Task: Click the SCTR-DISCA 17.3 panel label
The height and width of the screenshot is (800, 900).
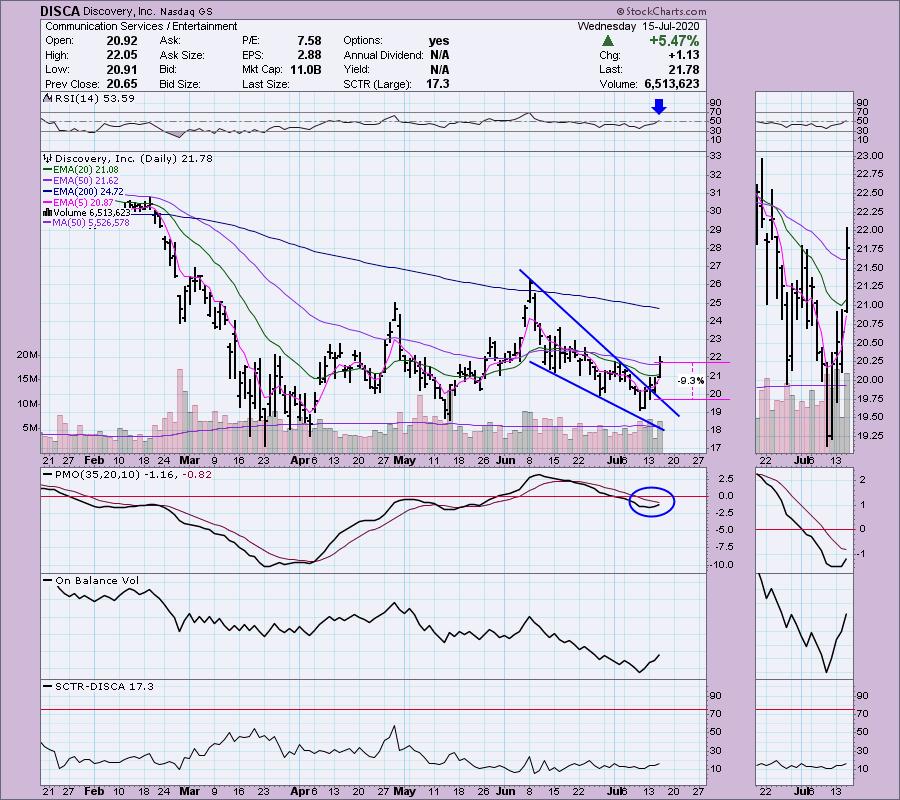Action: (104, 686)
